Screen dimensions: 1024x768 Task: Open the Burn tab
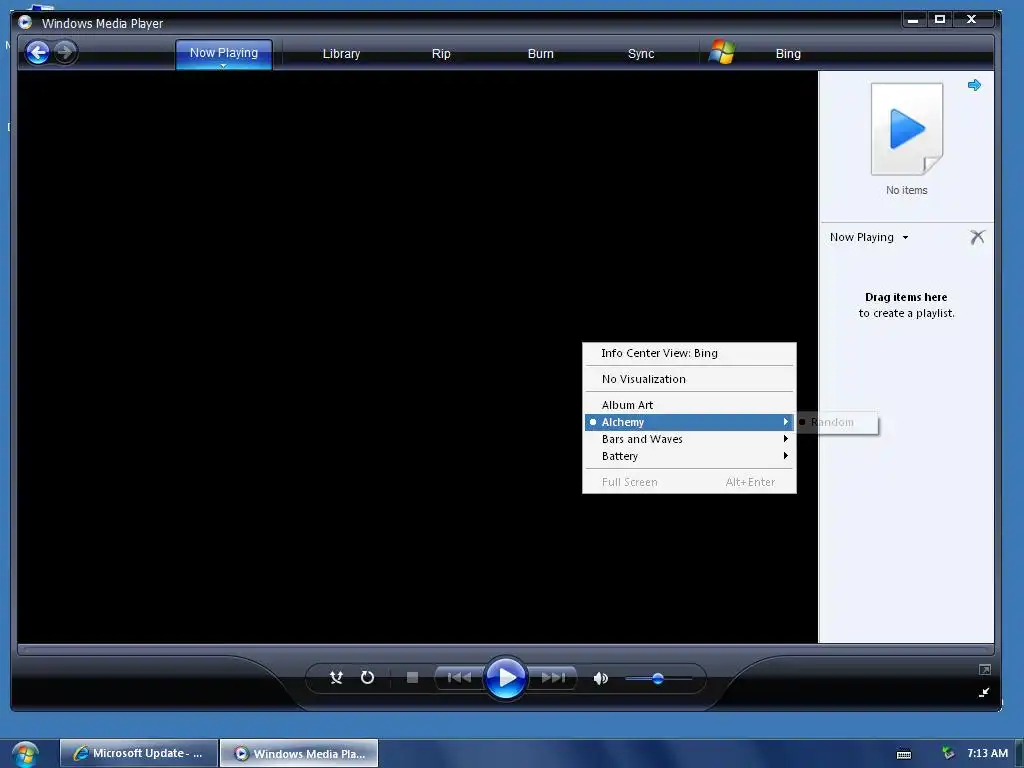point(540,54)
